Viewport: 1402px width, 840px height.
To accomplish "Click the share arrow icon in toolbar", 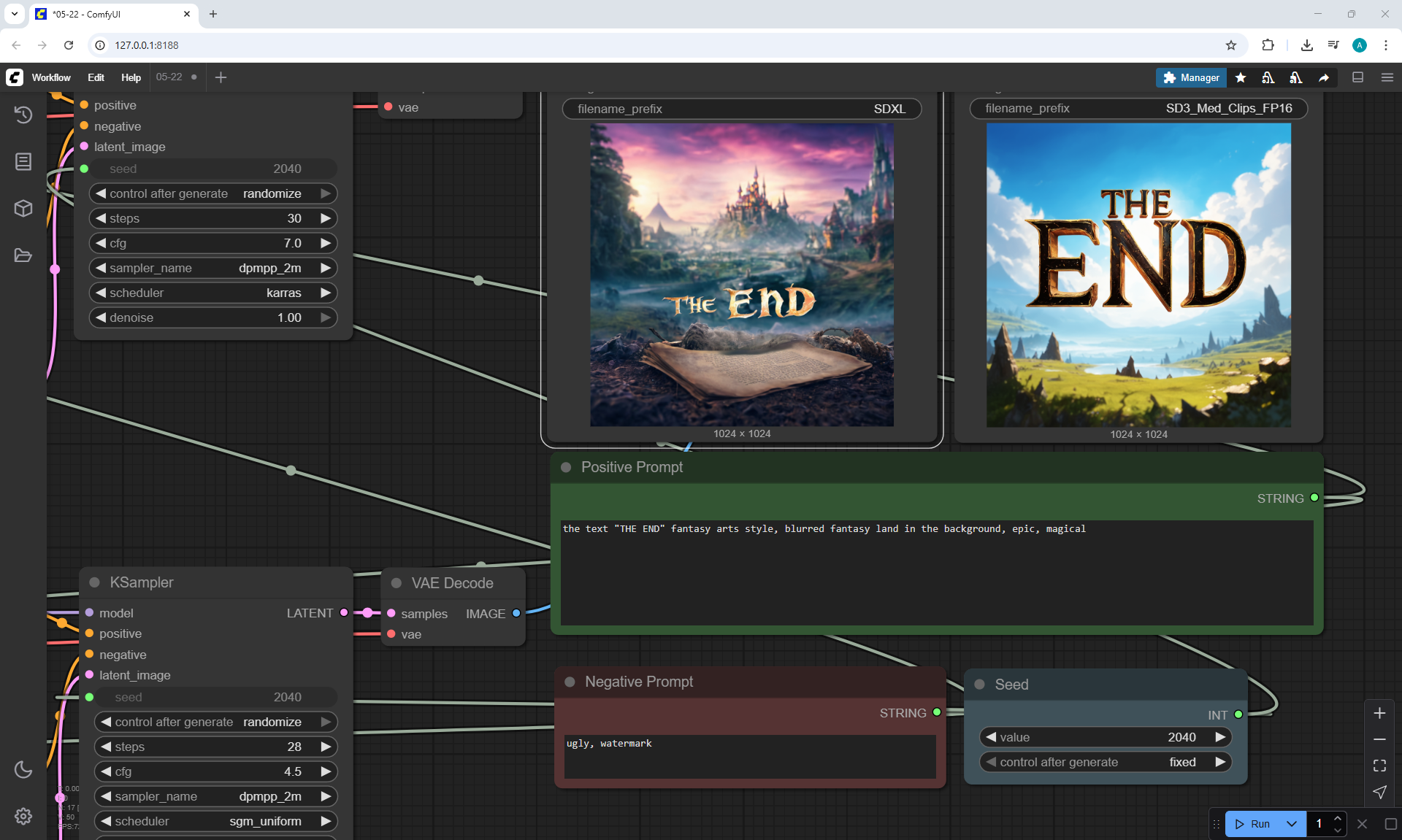I will point(1324,77).
